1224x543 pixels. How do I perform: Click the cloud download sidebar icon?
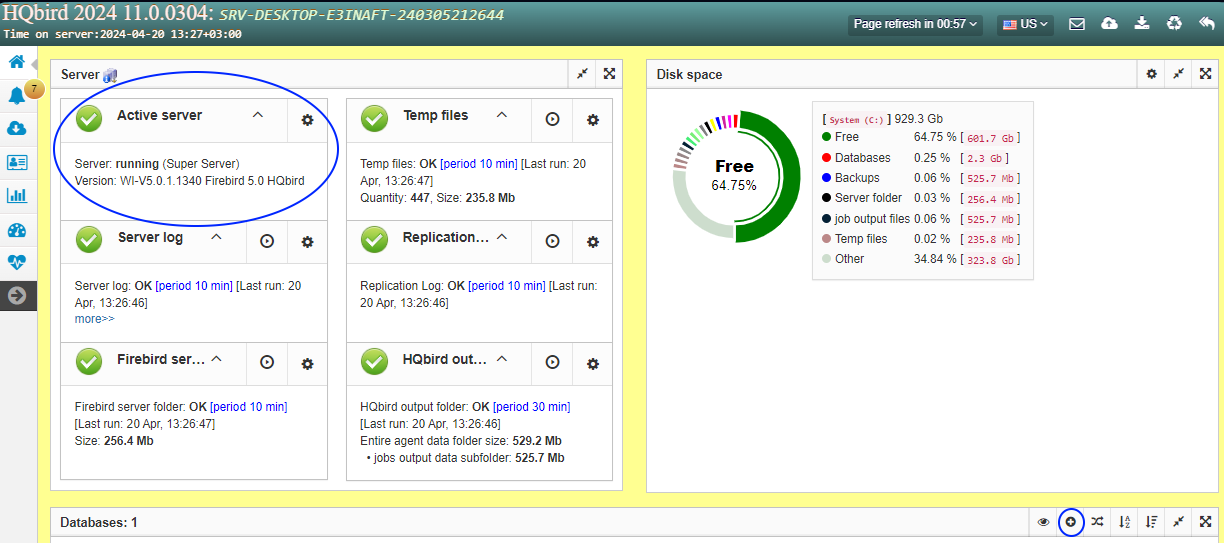(17, 128)
